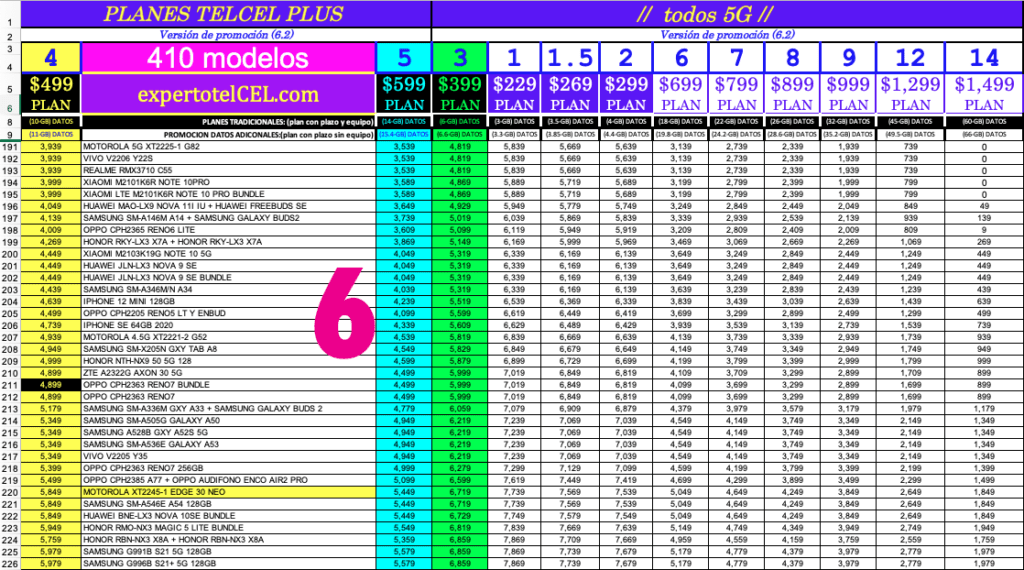
Task: Select the '410 modelos' magenta cell
Action: click(x=228, y=58)
